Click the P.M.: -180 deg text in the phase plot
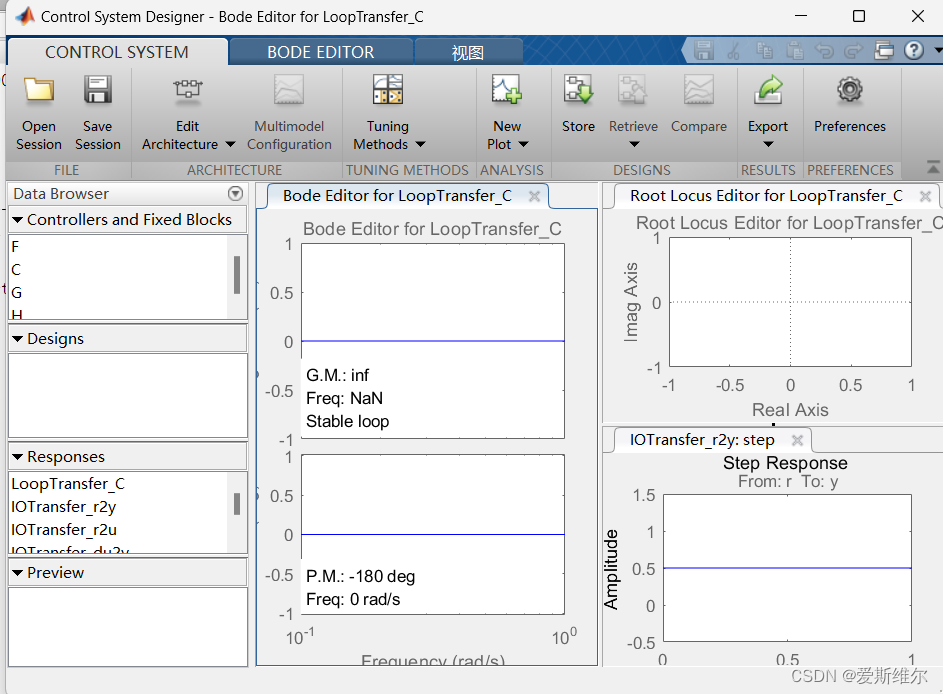943x694 pixels. (x=360, y=576)
